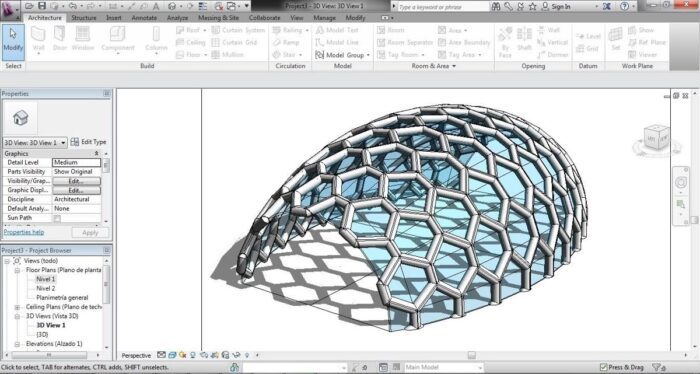700x374 pixels.
Task: Expand the Room & Area panel dropdown
Action: (454, 66)
